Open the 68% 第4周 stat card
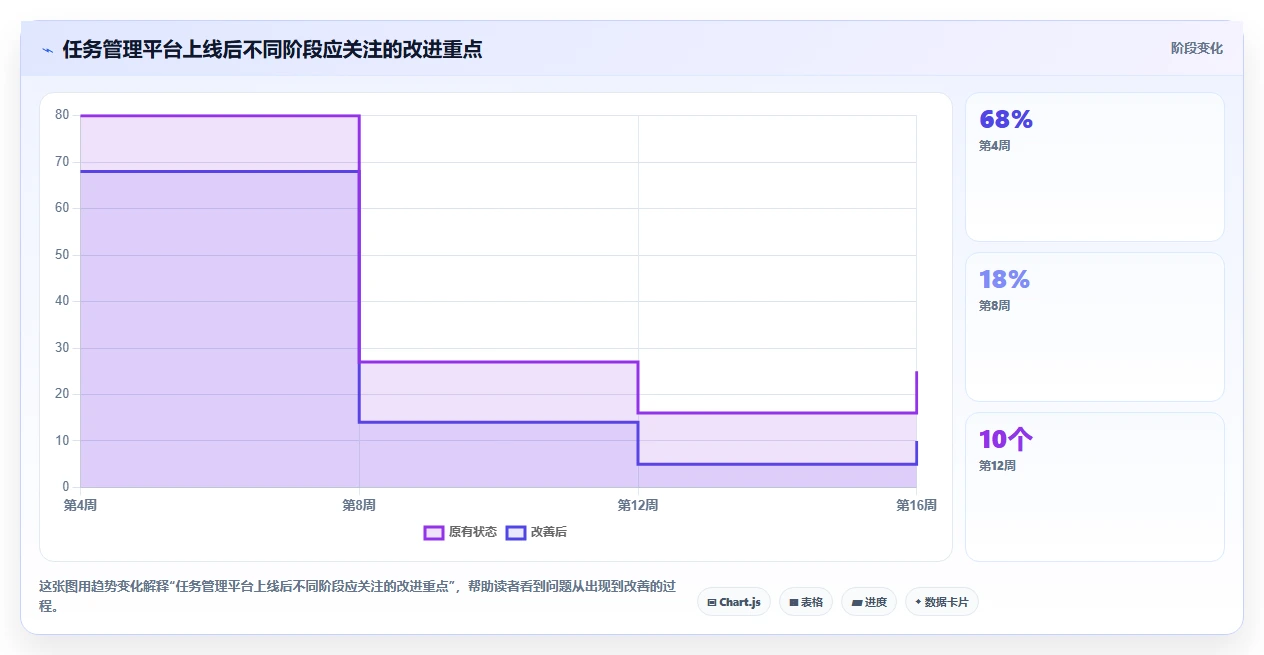 1095,167
